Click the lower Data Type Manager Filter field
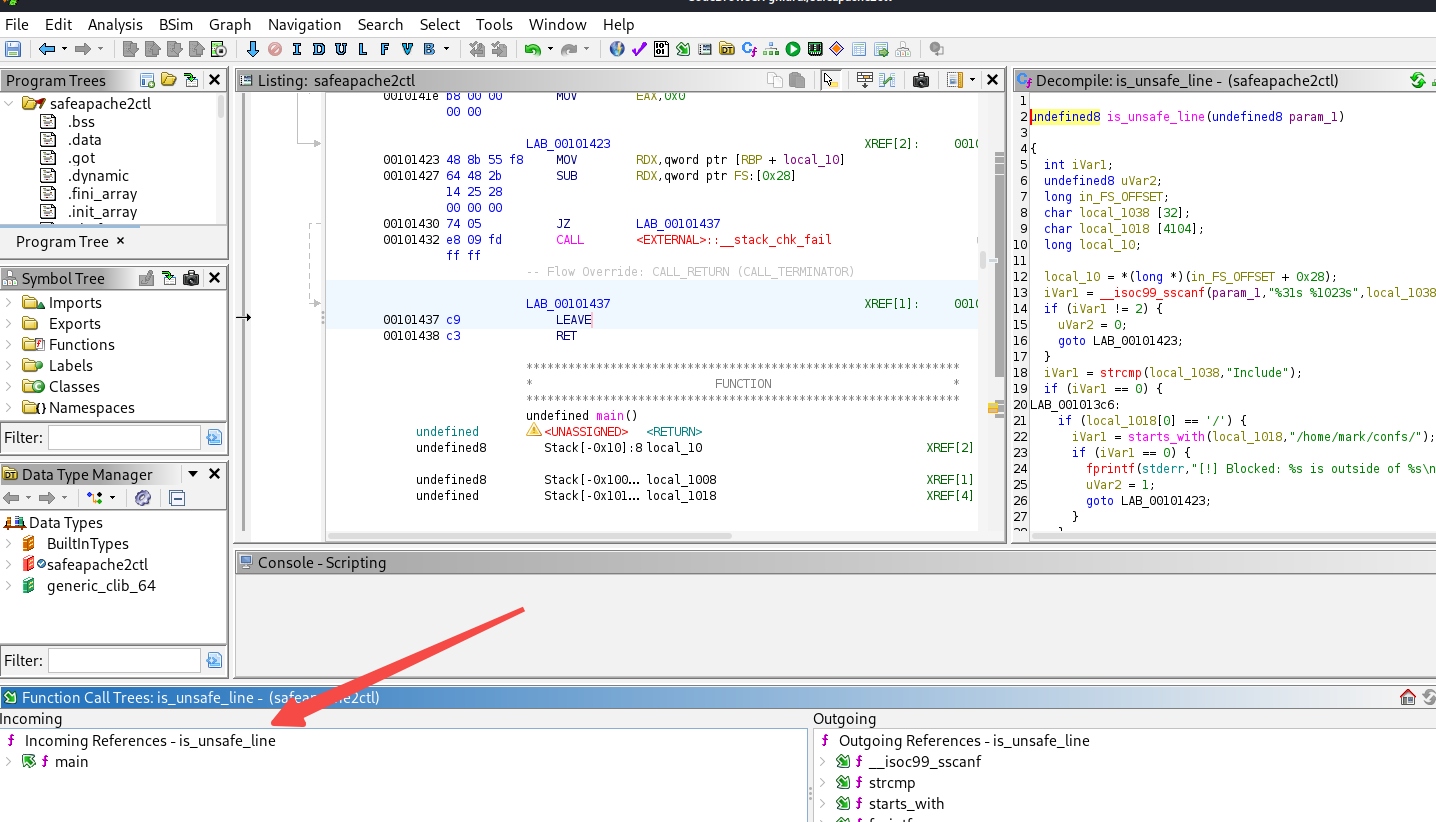Viewport: 1436px width, 822px height. (x=124, y=660)
